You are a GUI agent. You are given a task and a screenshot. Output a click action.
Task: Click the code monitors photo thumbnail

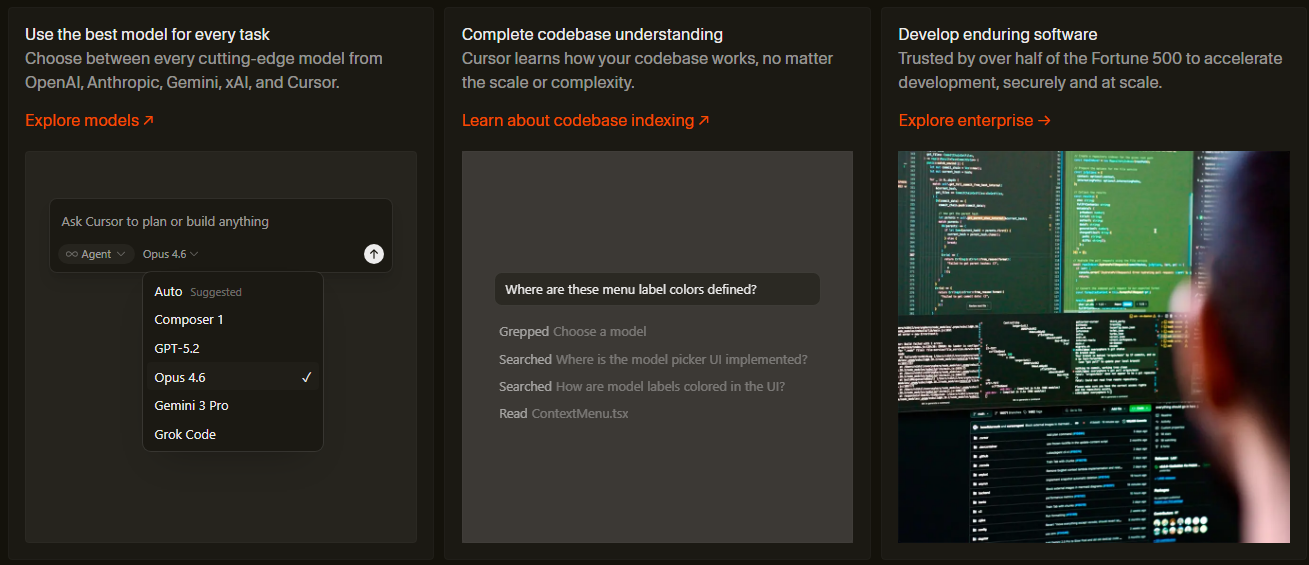tap(1093, 346)
